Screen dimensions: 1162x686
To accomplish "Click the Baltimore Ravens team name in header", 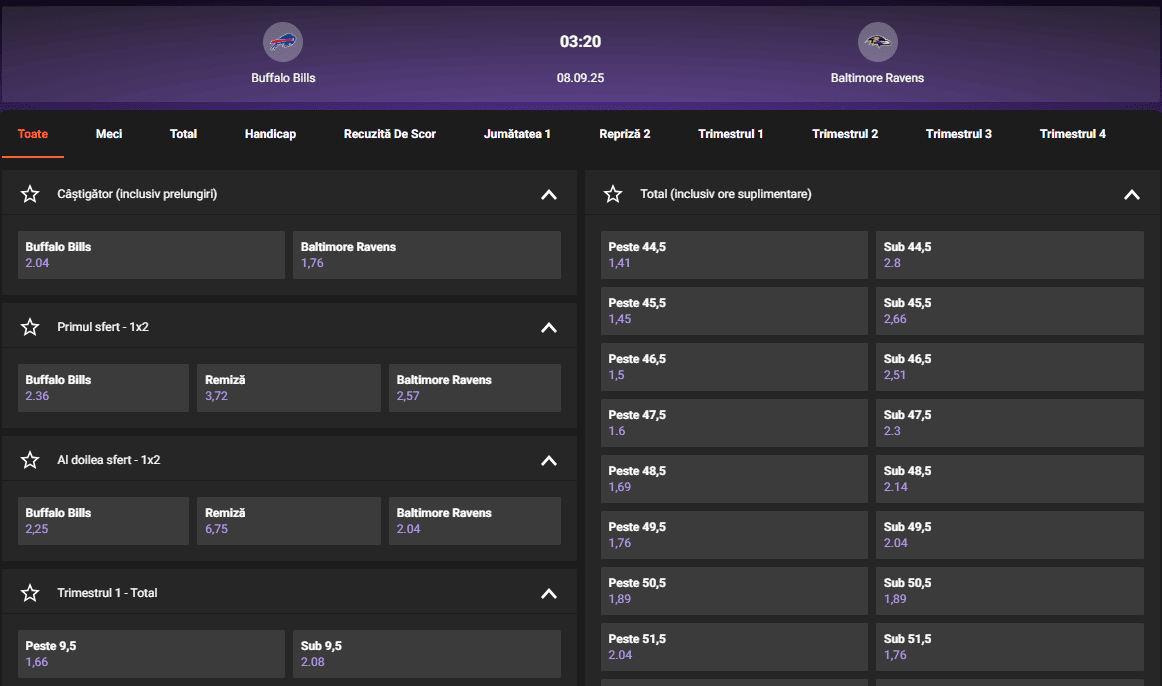I will (x=877, y=78).
